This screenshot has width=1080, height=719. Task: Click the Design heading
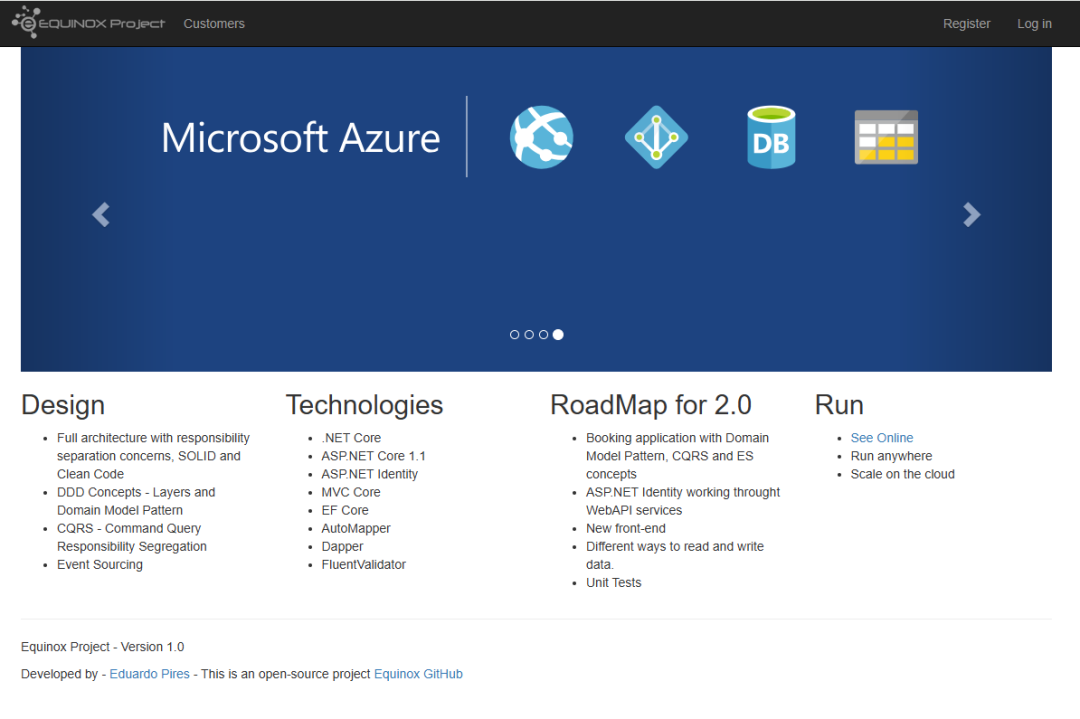tap(63, 405)
